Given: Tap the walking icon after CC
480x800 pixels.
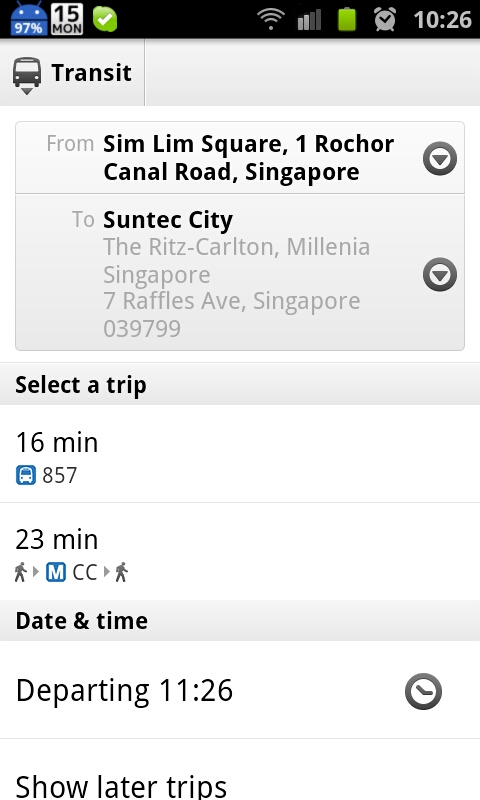Looking at the screenshot, I should [x=121, y=572].
